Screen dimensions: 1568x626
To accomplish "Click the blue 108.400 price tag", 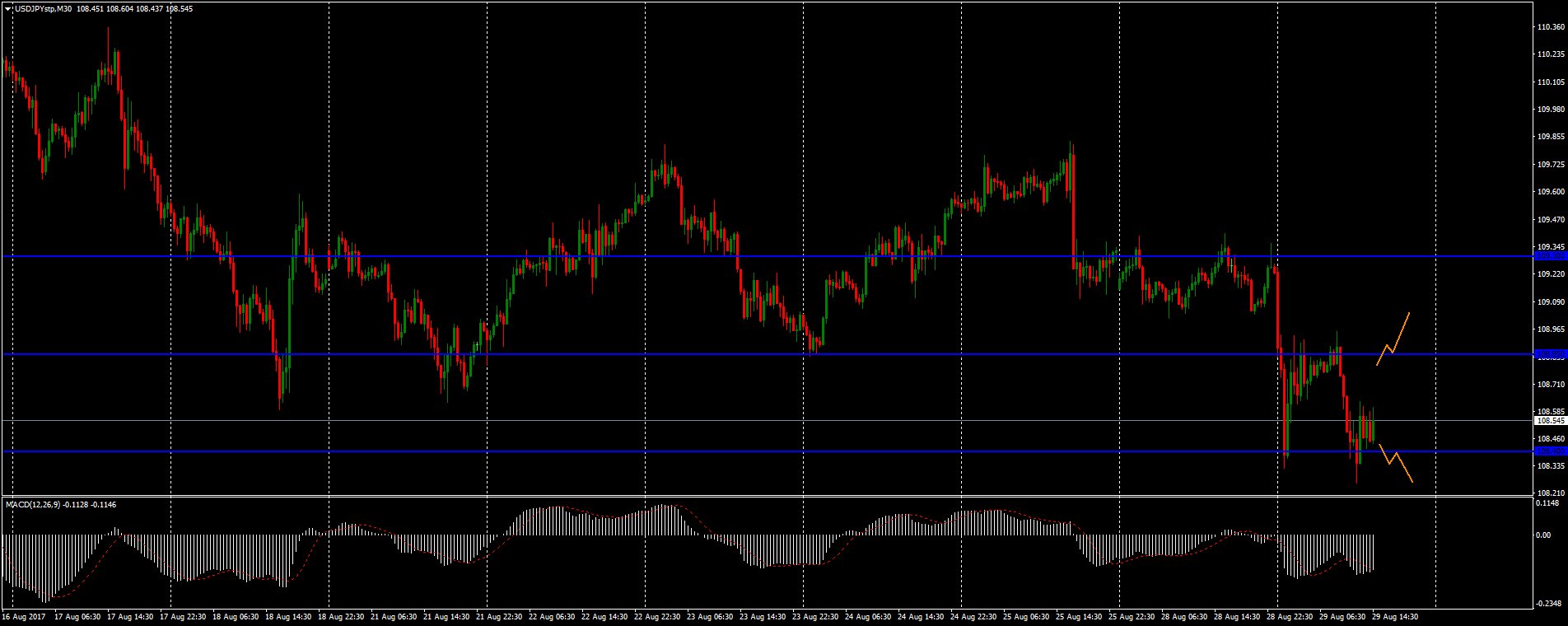I will click(x=1549, y=451).
